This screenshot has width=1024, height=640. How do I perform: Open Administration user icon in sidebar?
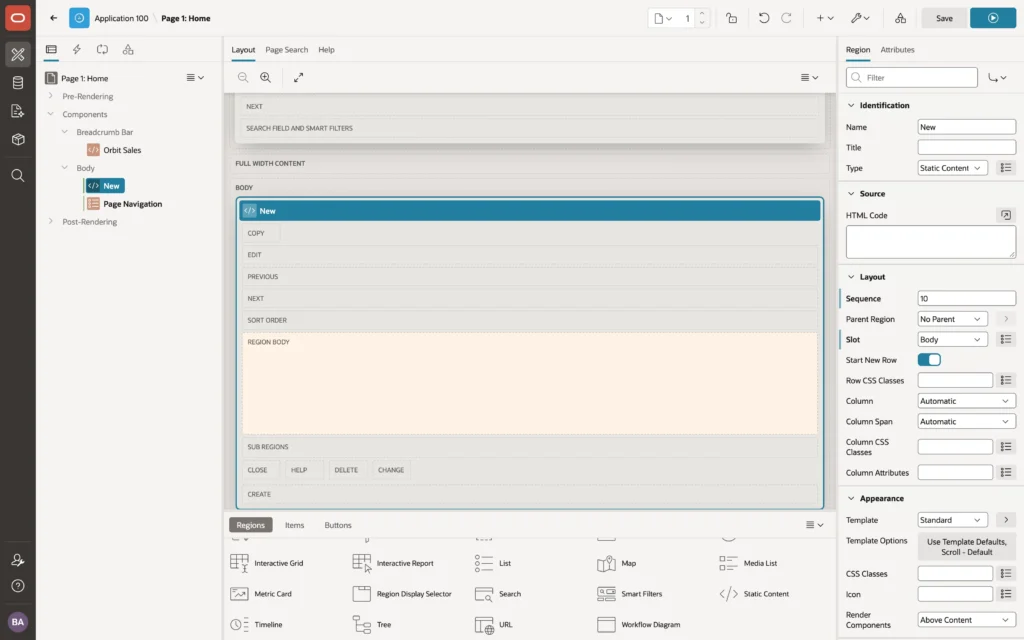pyautogui.click(x=18, y=560)
